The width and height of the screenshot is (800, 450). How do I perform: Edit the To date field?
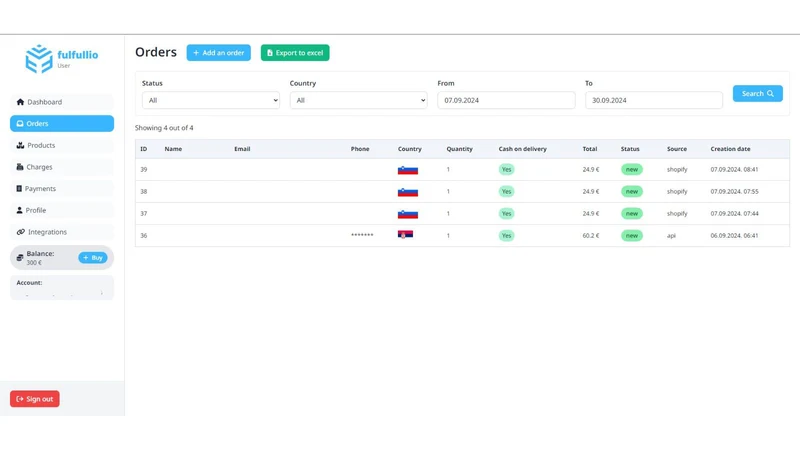click(654, 101)
